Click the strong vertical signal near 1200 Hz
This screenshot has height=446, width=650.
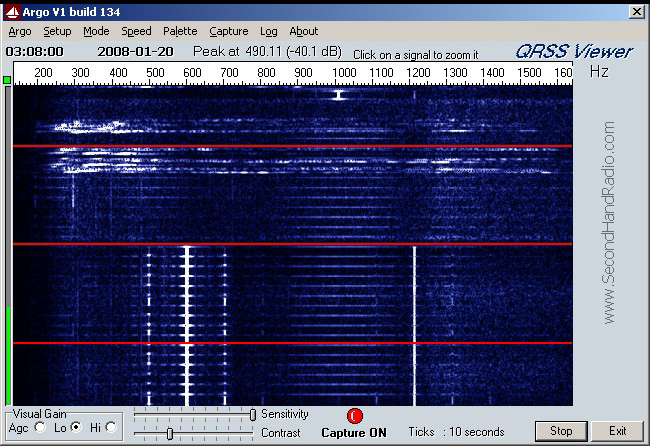414,326
